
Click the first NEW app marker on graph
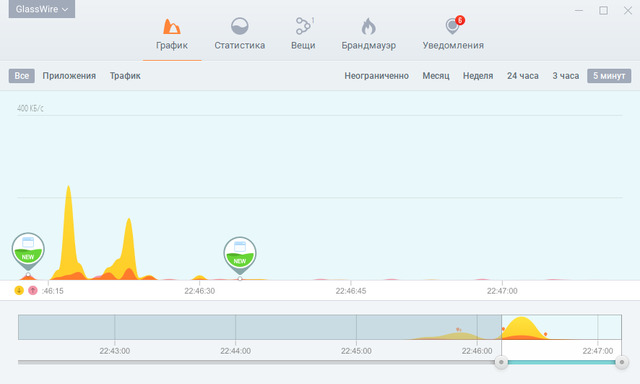[28, 251]
